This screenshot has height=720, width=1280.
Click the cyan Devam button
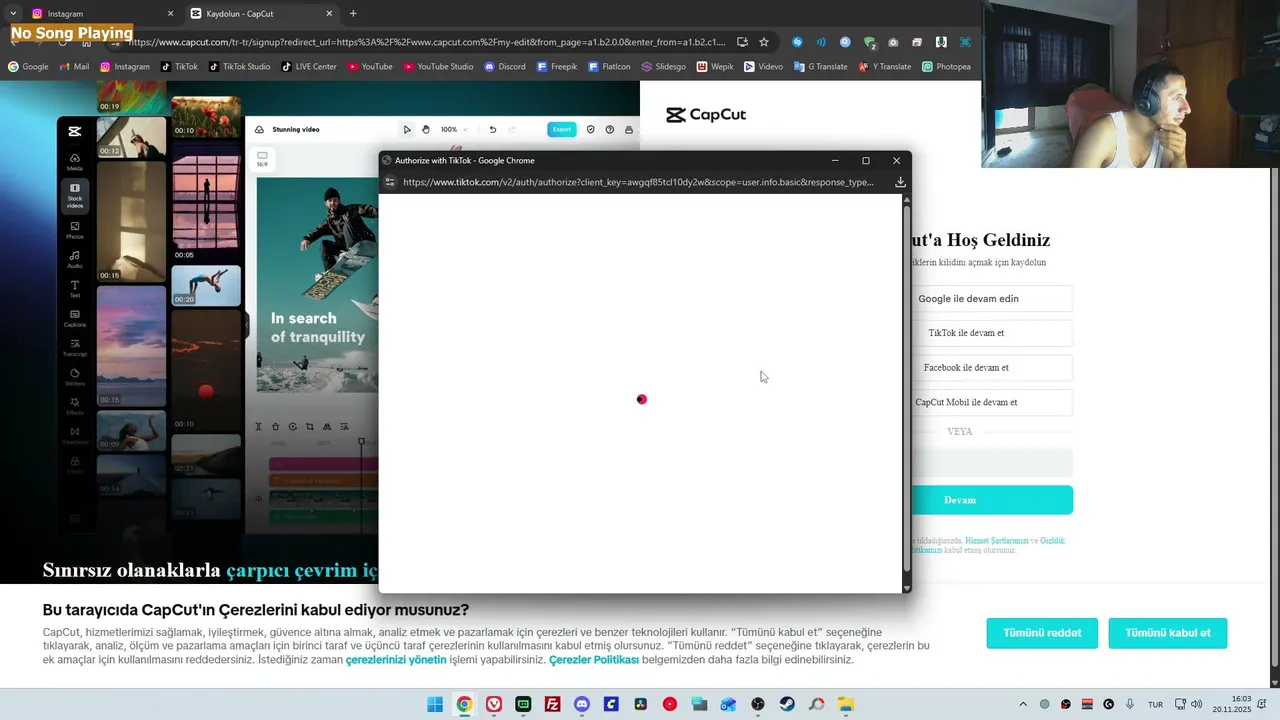[990, 500]
